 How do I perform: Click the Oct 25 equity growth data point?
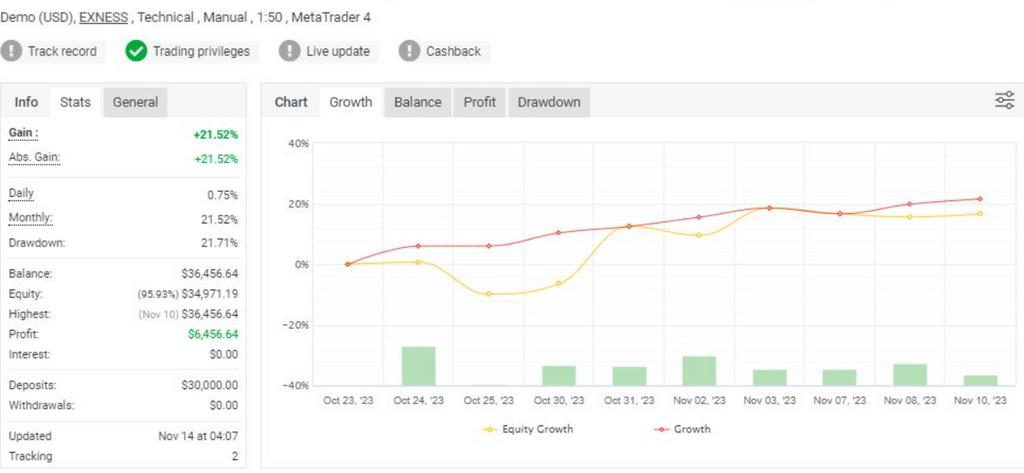489,294
